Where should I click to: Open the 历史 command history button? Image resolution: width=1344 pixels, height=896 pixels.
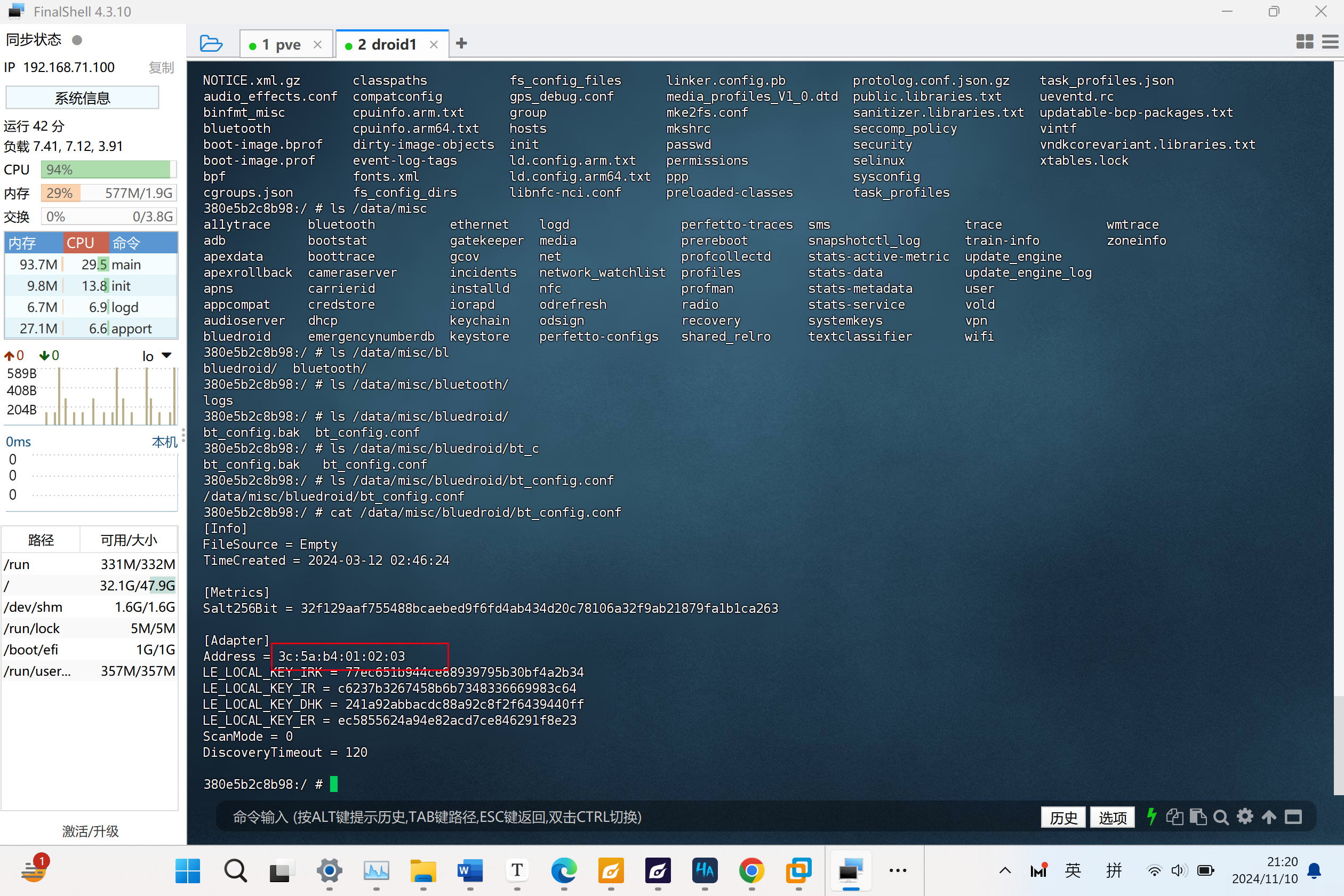(1063, 817)
